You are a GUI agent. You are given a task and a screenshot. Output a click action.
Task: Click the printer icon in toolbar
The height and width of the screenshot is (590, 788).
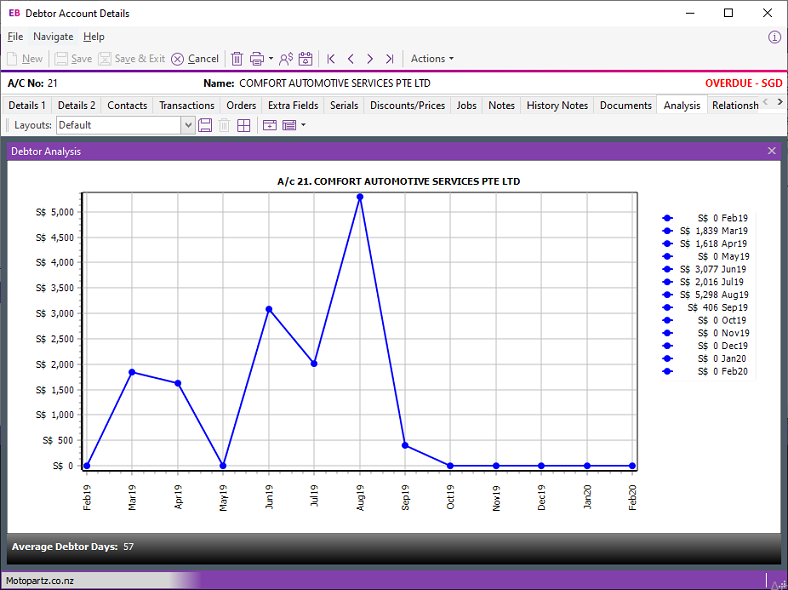(x=257, y=59)
